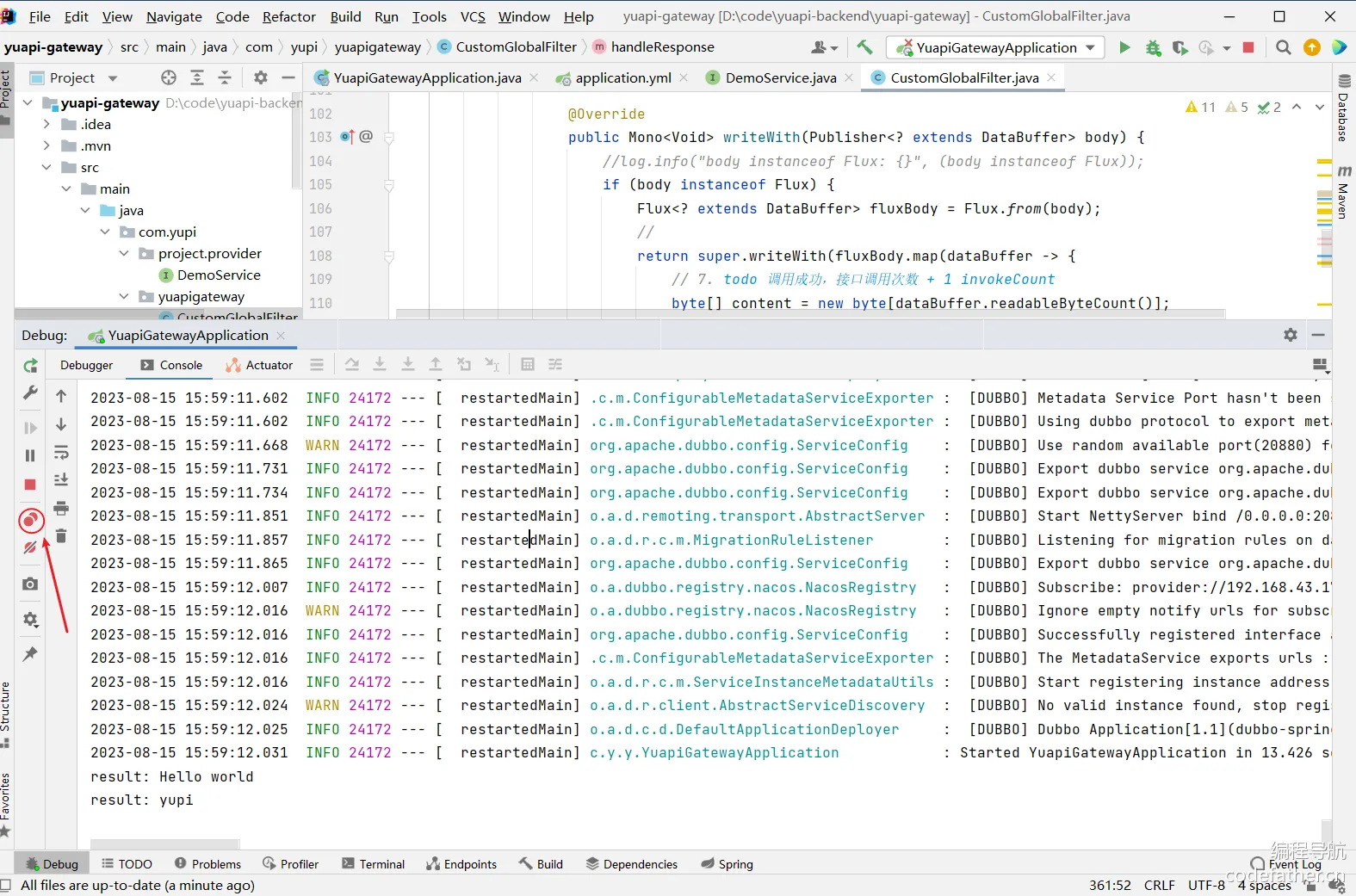This screenshot has width=1356, height=896.
Task: Open the Refactor menu
Action: click(x=288, y=16)
